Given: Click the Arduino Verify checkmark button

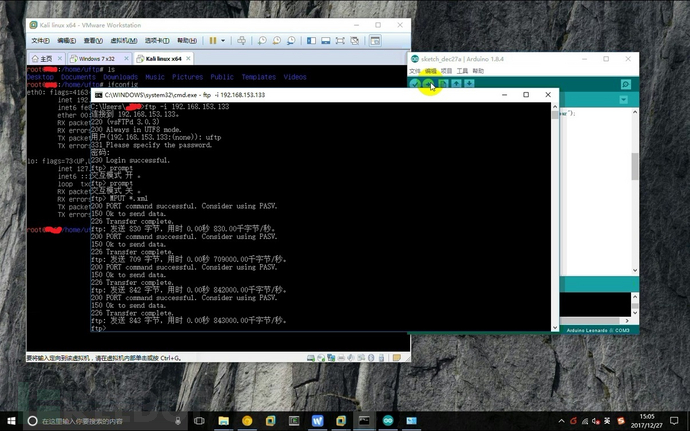Looking at the screenshot, I should (415, 84).
